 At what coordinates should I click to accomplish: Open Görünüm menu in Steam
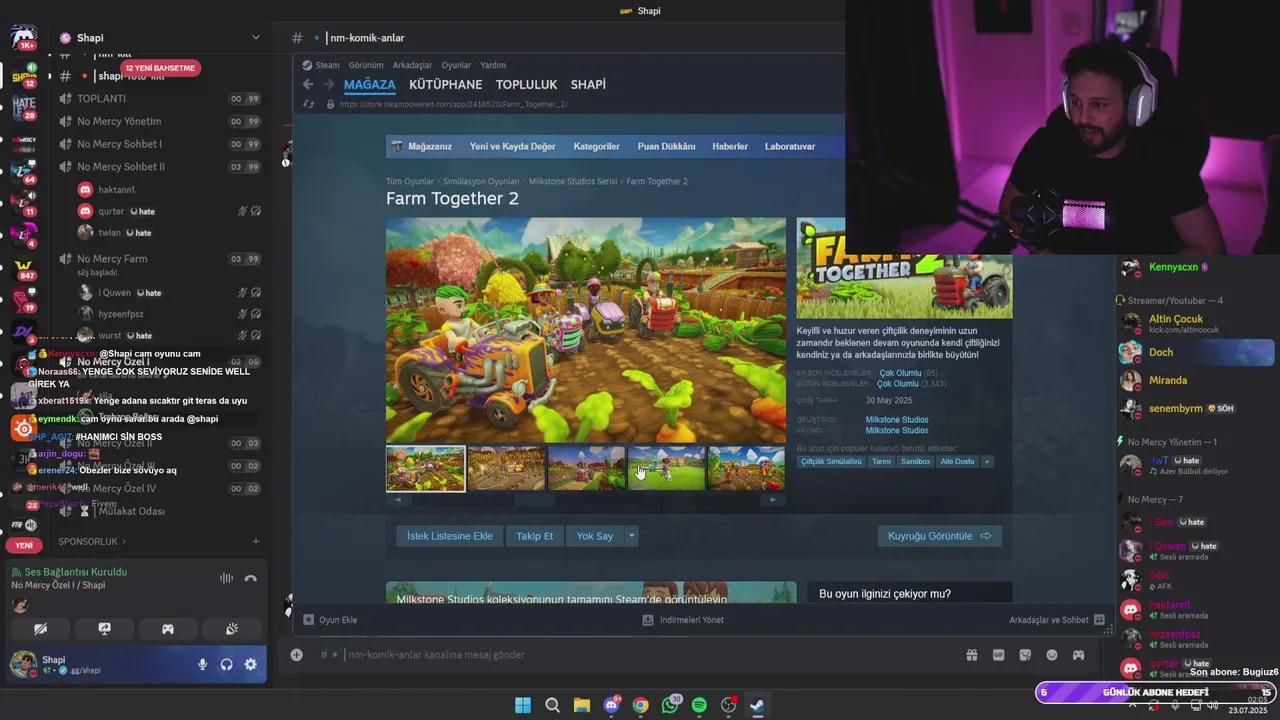366,65
